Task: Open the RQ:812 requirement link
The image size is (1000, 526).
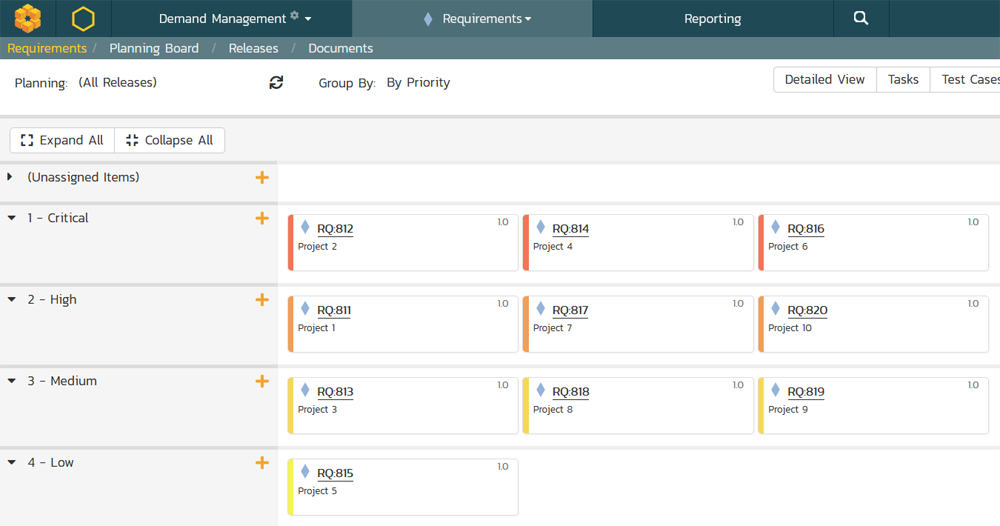Action: tap(335, 229)
